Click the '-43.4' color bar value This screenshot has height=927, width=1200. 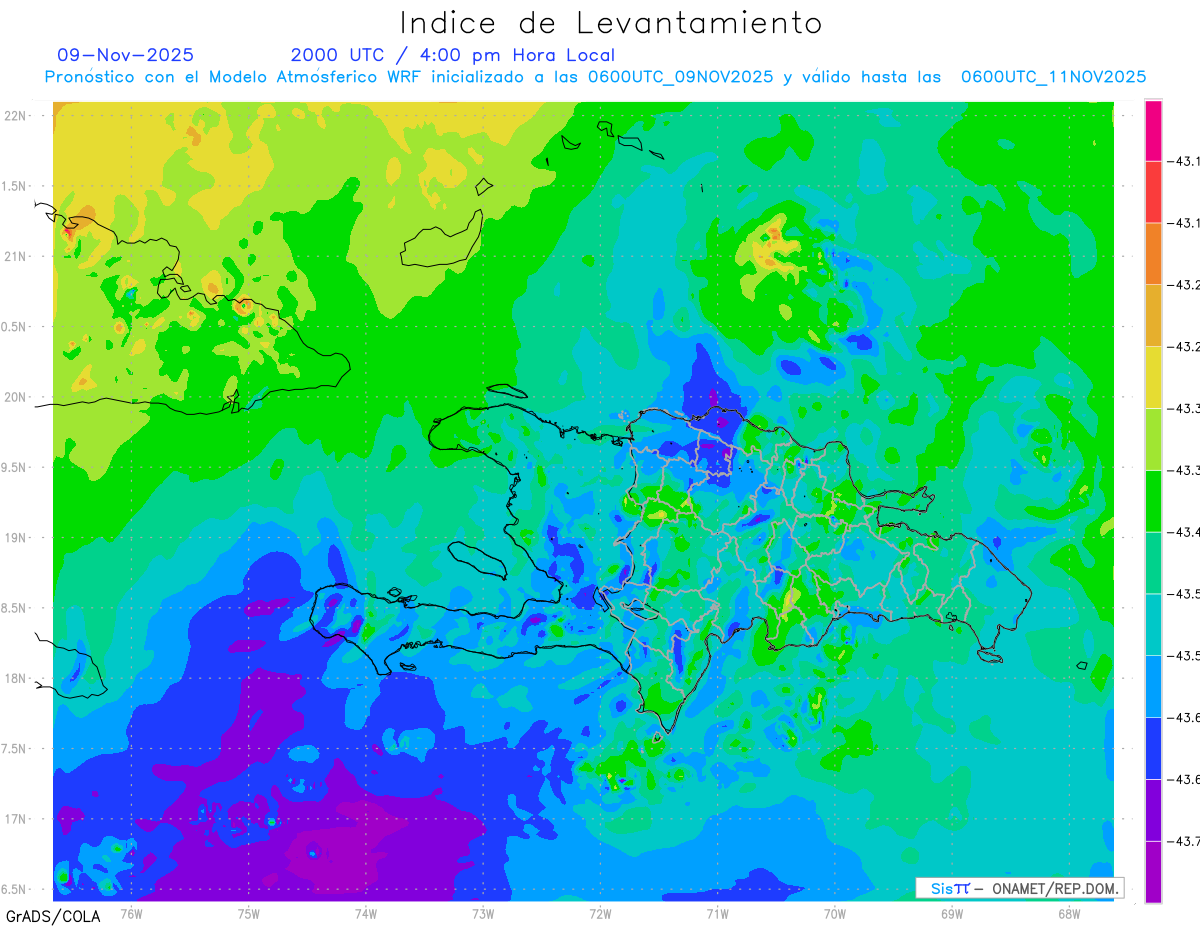click(1185, 532)
